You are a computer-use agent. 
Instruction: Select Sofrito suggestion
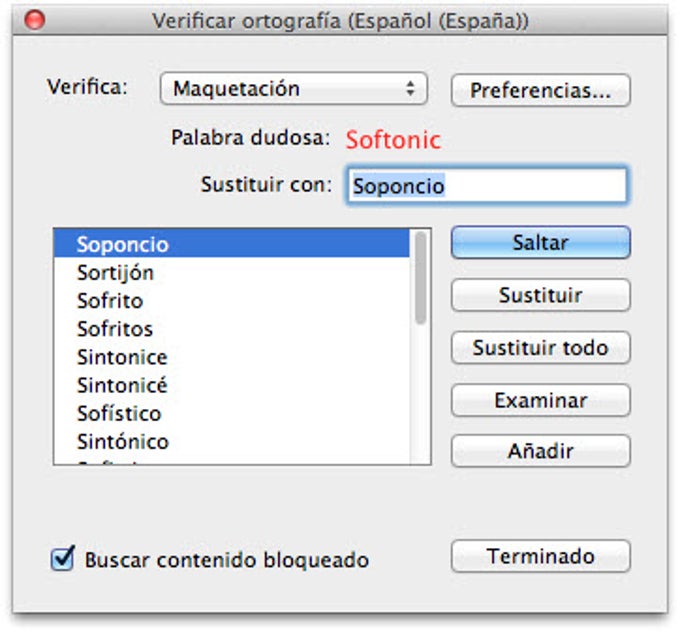(x=232, y=301)
